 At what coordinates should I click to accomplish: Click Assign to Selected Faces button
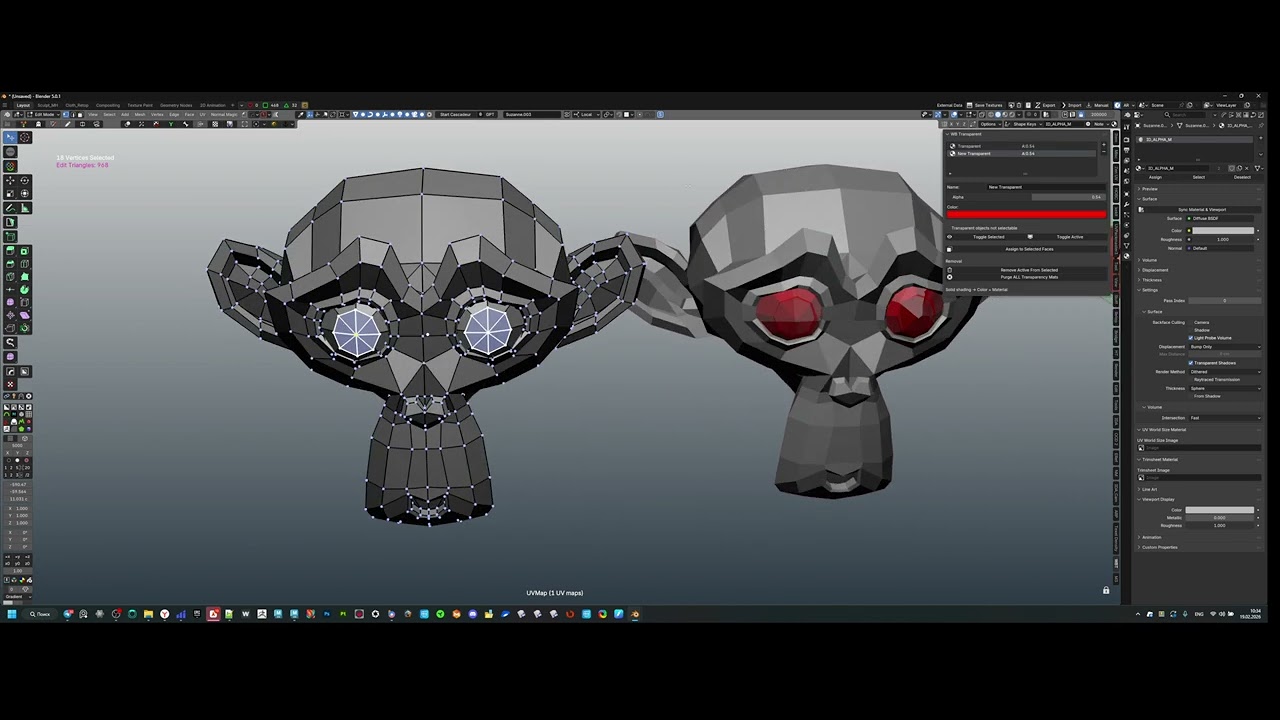coord(1029,249)
